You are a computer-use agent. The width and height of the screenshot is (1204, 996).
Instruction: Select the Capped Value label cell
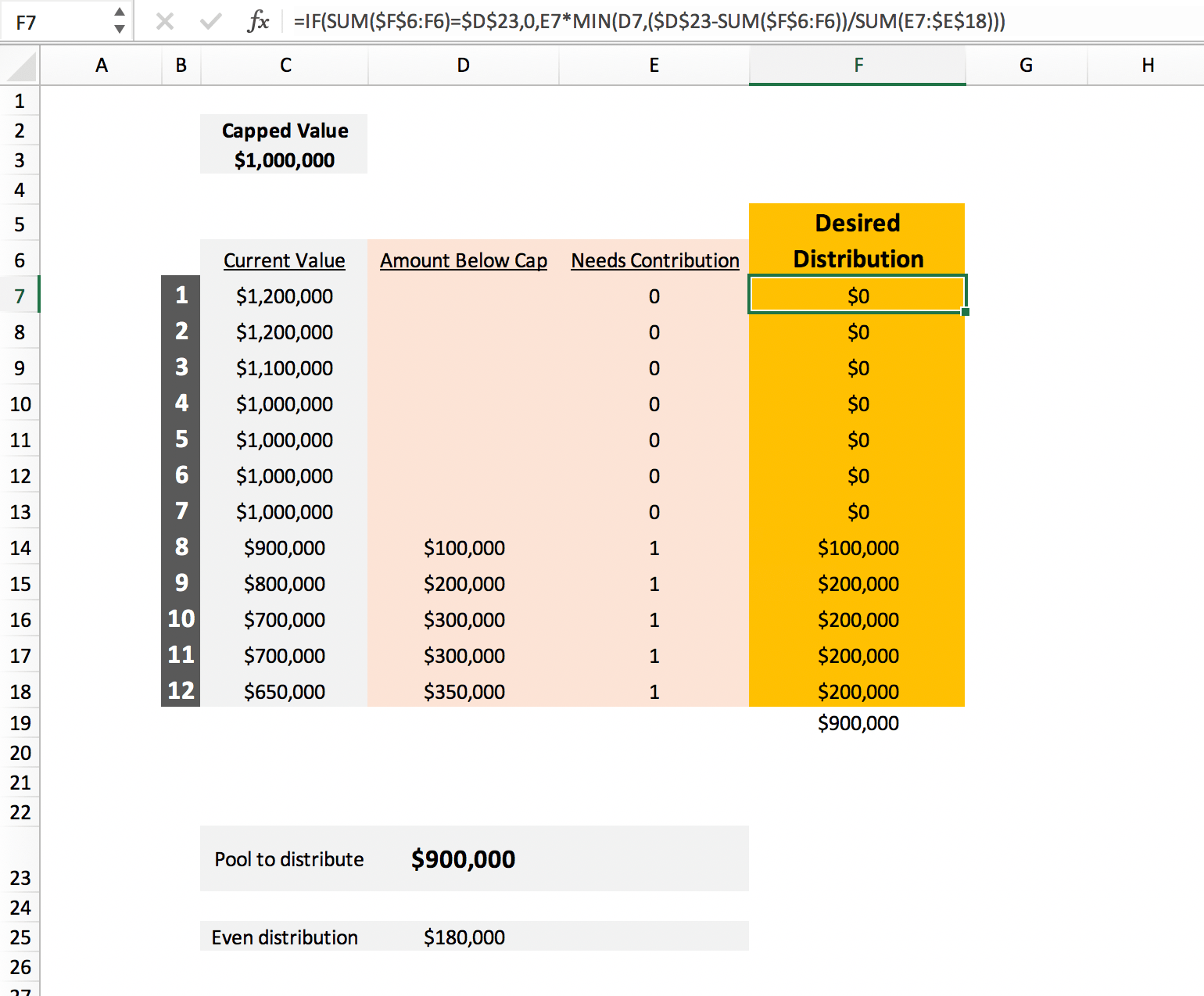(x=284, y=131)
